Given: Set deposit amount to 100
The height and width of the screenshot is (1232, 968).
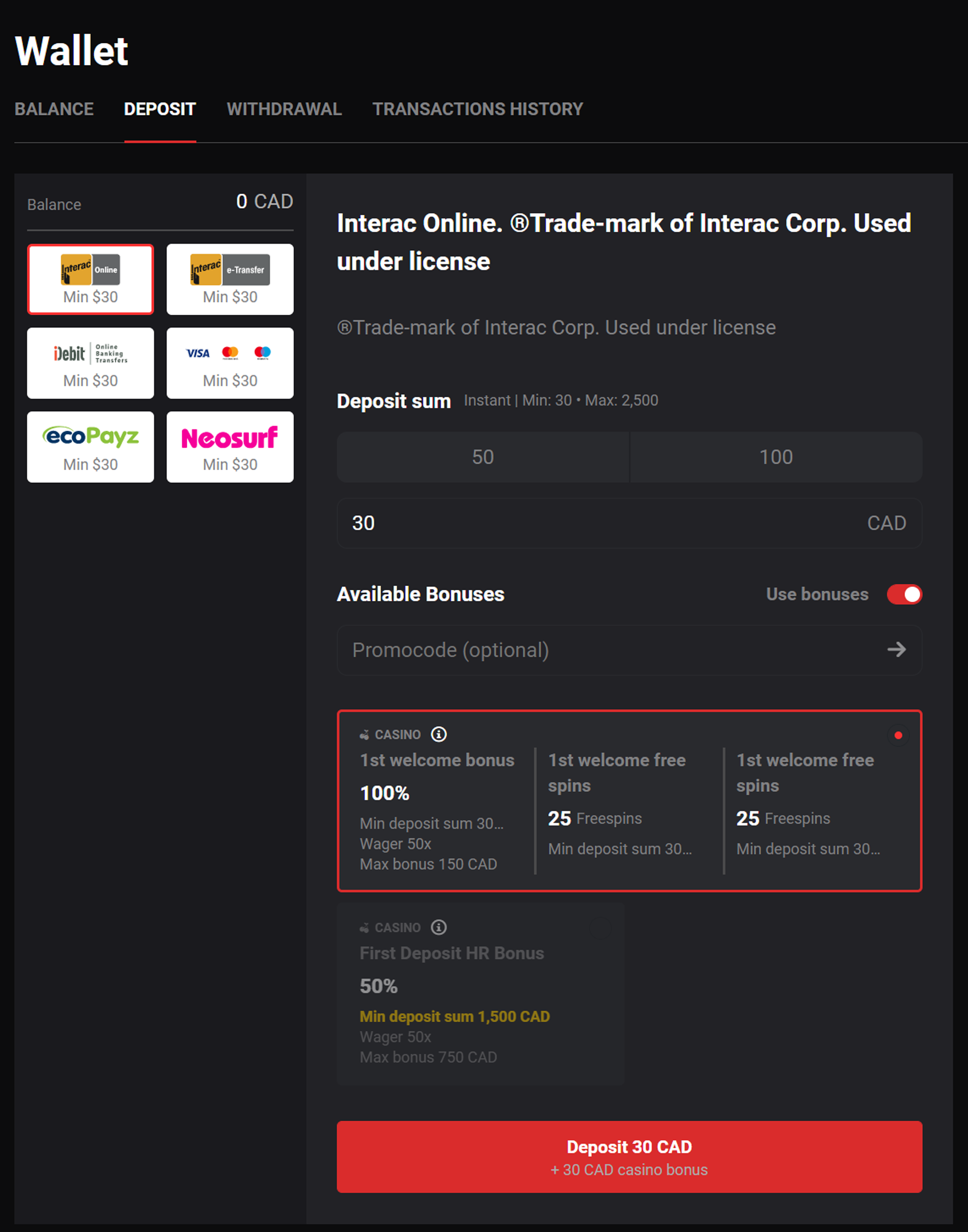Looking at the screenshot, I should click(x=777, y=457).
